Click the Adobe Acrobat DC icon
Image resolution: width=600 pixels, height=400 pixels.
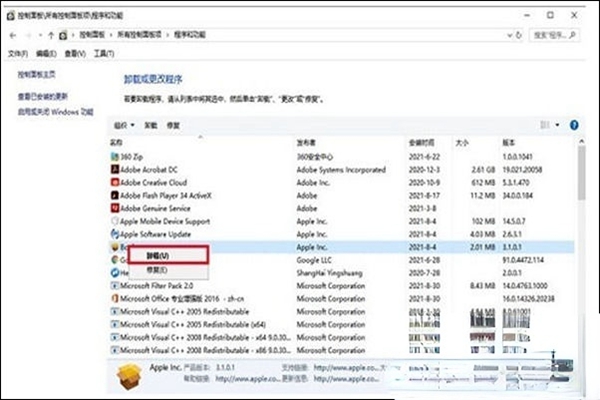point(114,169)
